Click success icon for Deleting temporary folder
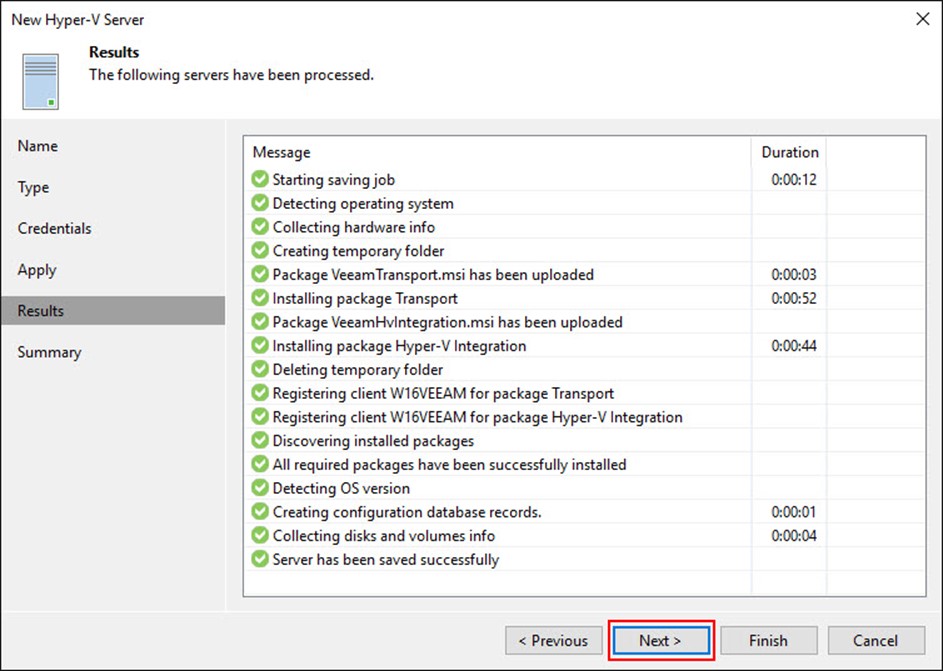Screen dimensions: 943x671 point(260,369)
